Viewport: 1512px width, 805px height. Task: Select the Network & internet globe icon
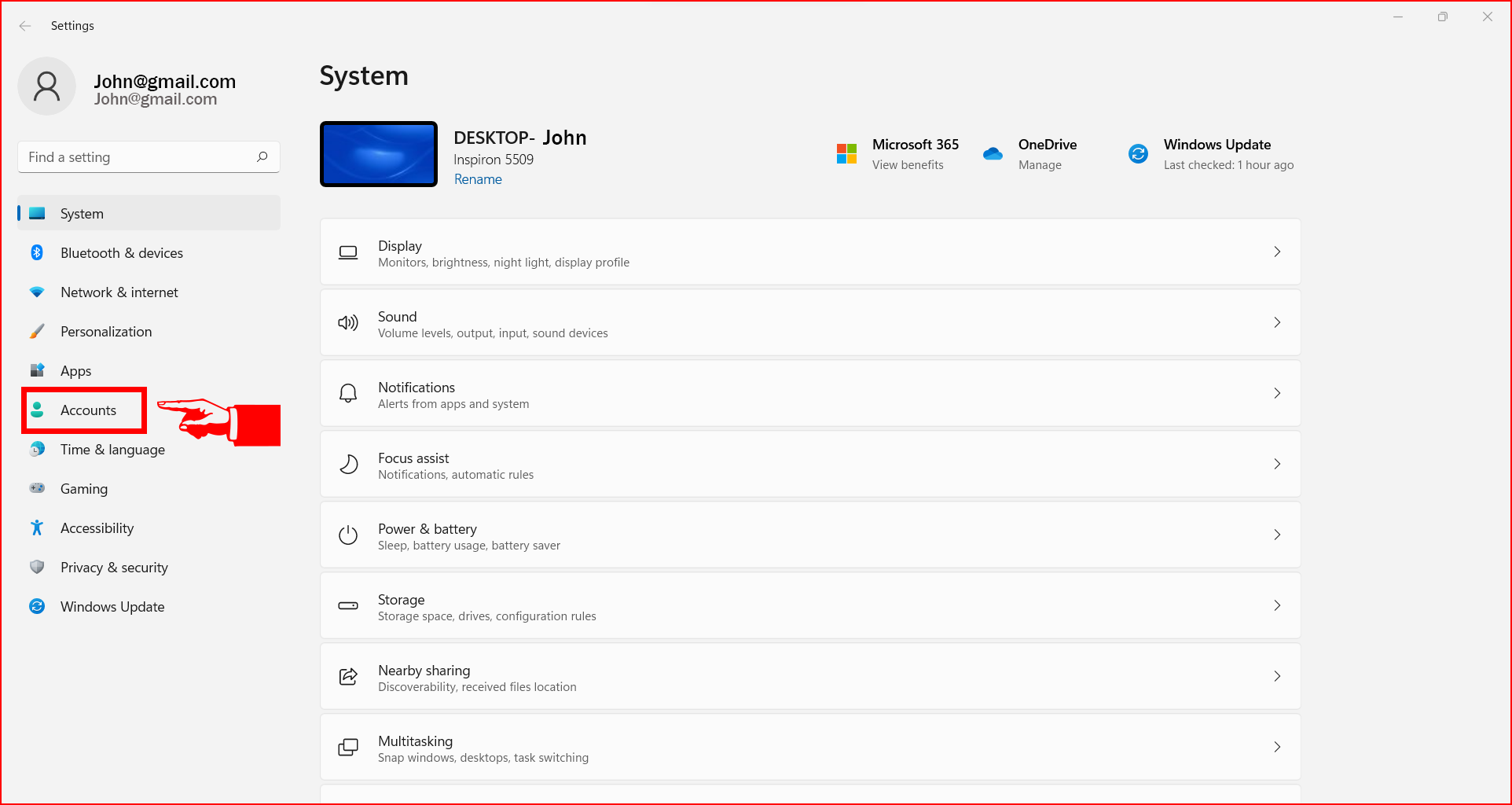(x=37, y=292)
